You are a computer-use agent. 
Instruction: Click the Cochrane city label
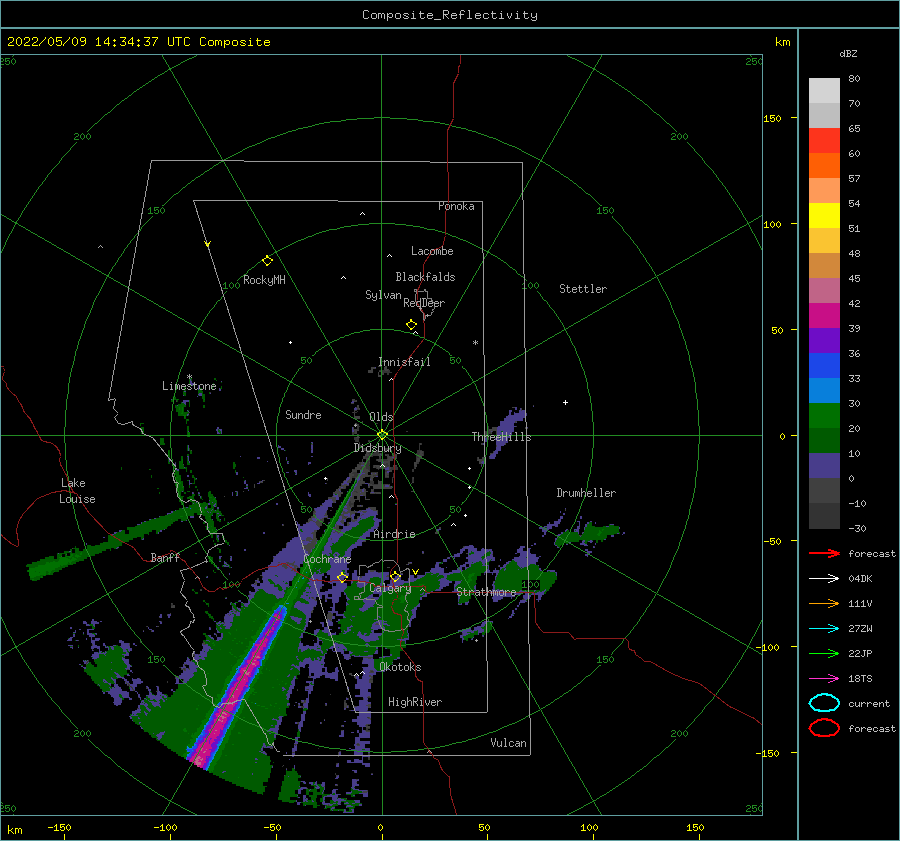click(x=327, y=559)
